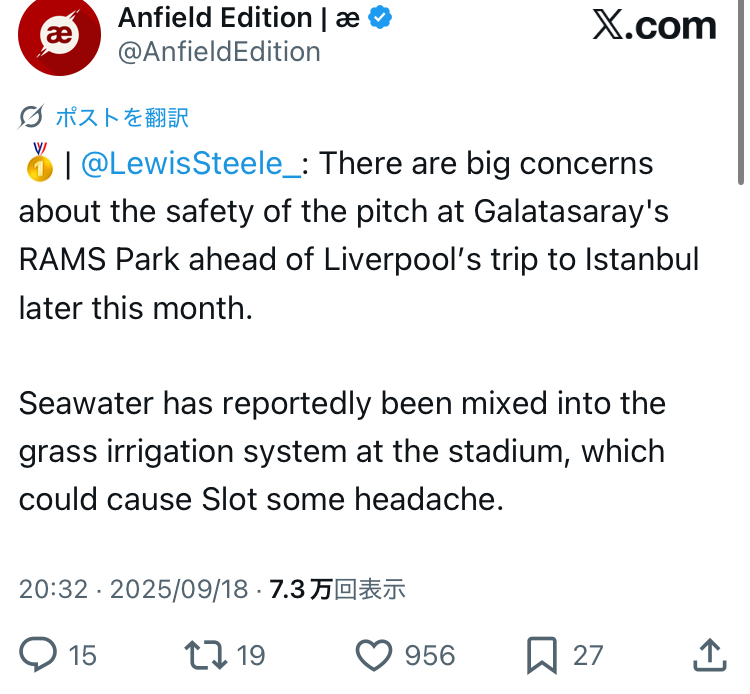Like the post with heart icon
Screen dimensions: 750x694
[374, 655]
